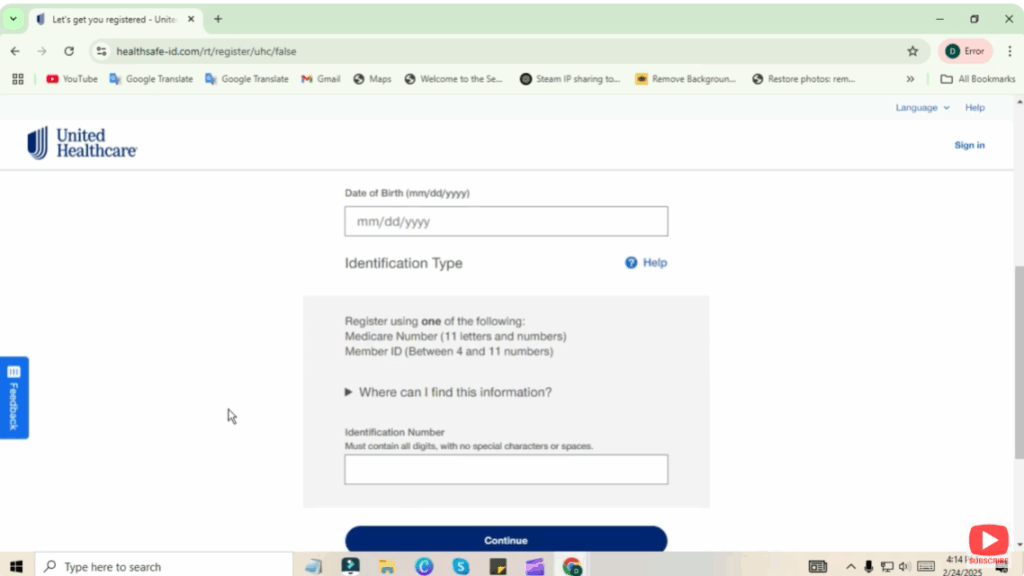The width and height of the screenshot is (1024, 576).
Task: Open All Bookmarks
Action: coord(977,79)
